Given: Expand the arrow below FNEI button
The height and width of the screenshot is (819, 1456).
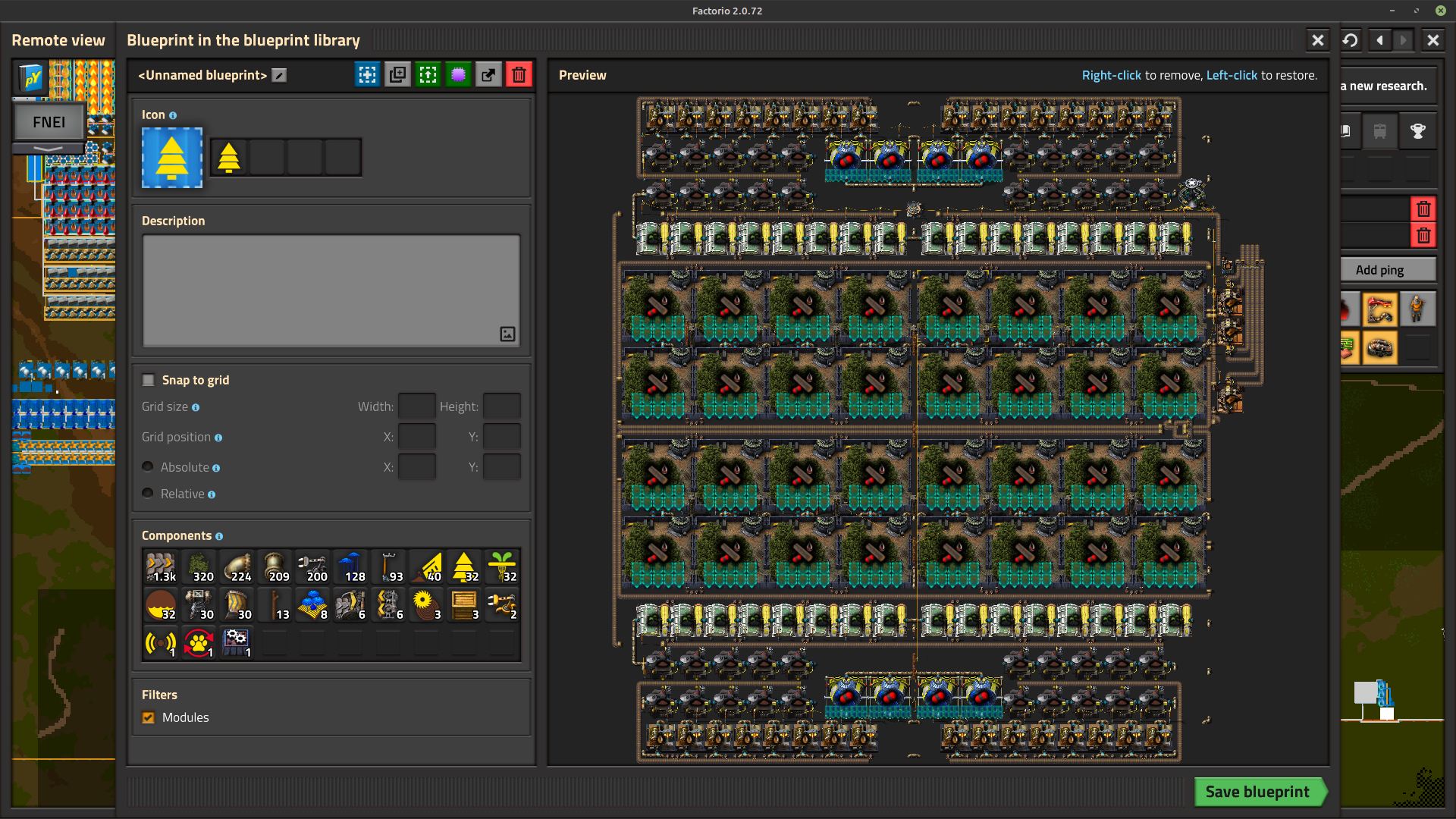Looking at the screenshot, I should 49,148.
